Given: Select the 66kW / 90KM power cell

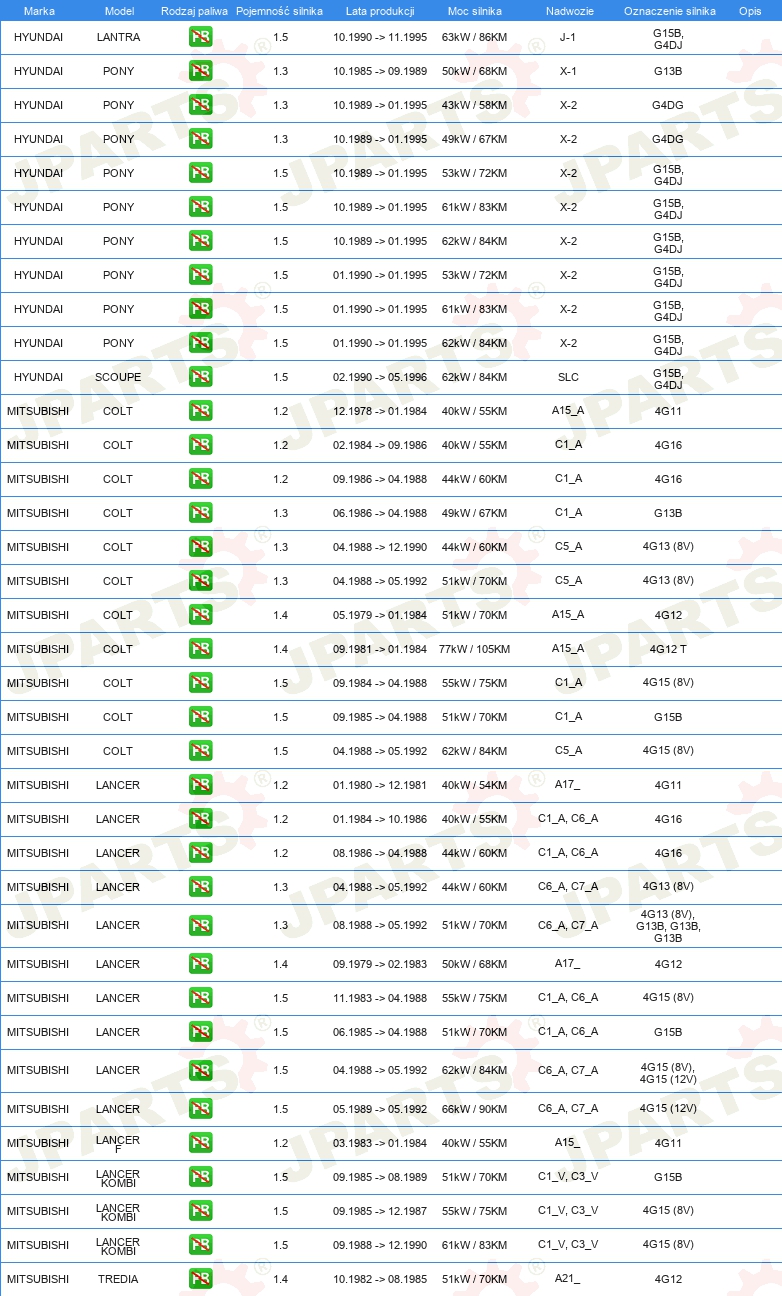Looking at the screenshot, I should point(474,1110).
